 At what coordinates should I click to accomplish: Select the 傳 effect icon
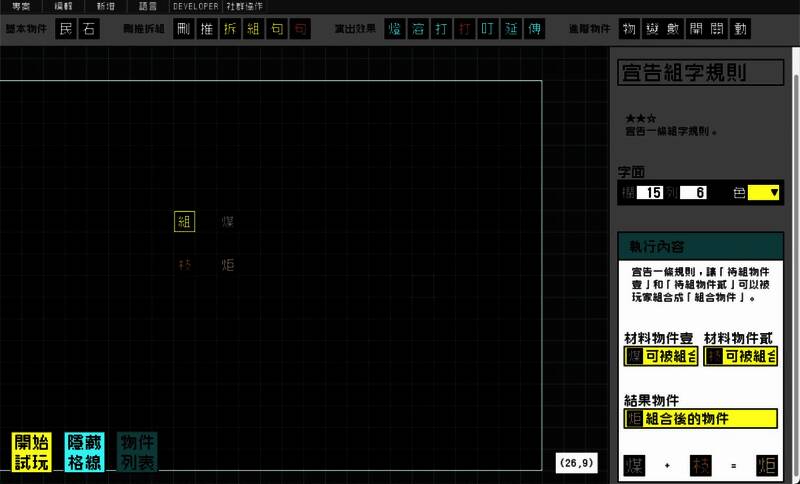(x=535, y=29)
